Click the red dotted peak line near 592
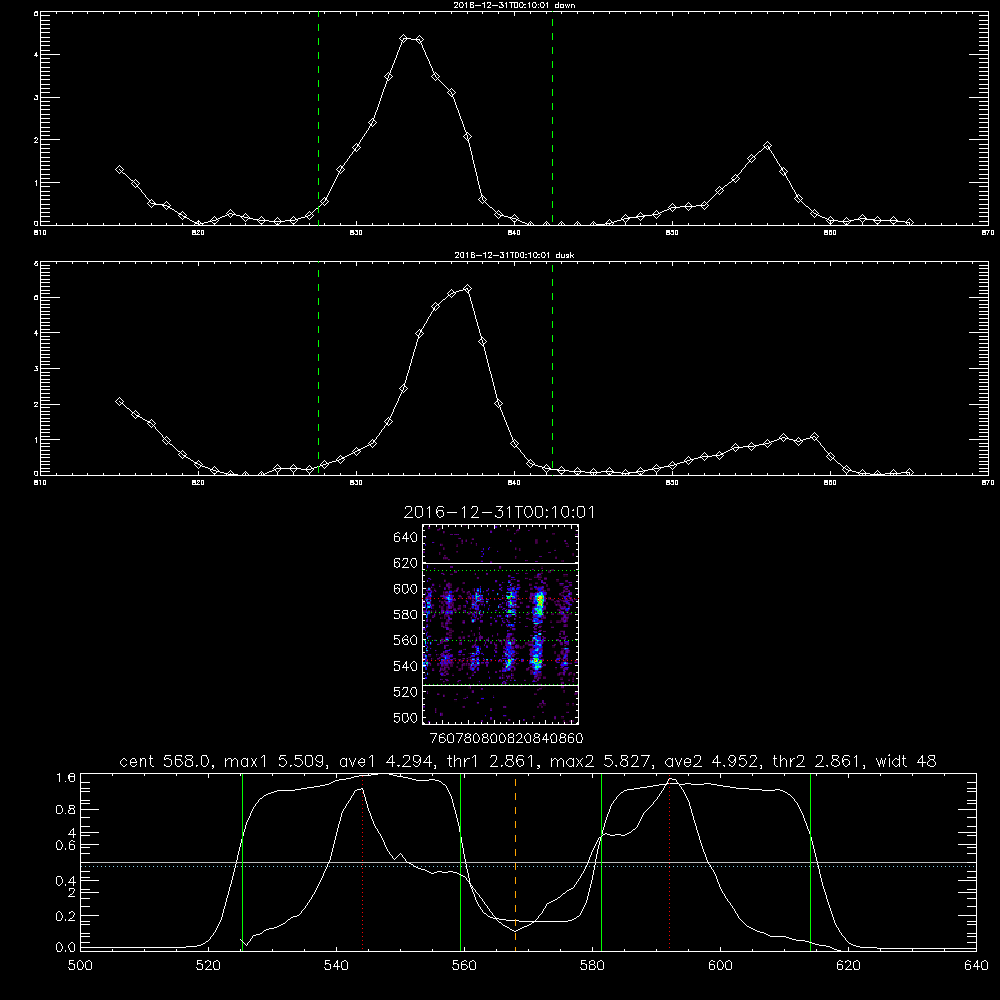This screenshot has height=1000, width=1000. pyautogui.click(x=670, y=864)
